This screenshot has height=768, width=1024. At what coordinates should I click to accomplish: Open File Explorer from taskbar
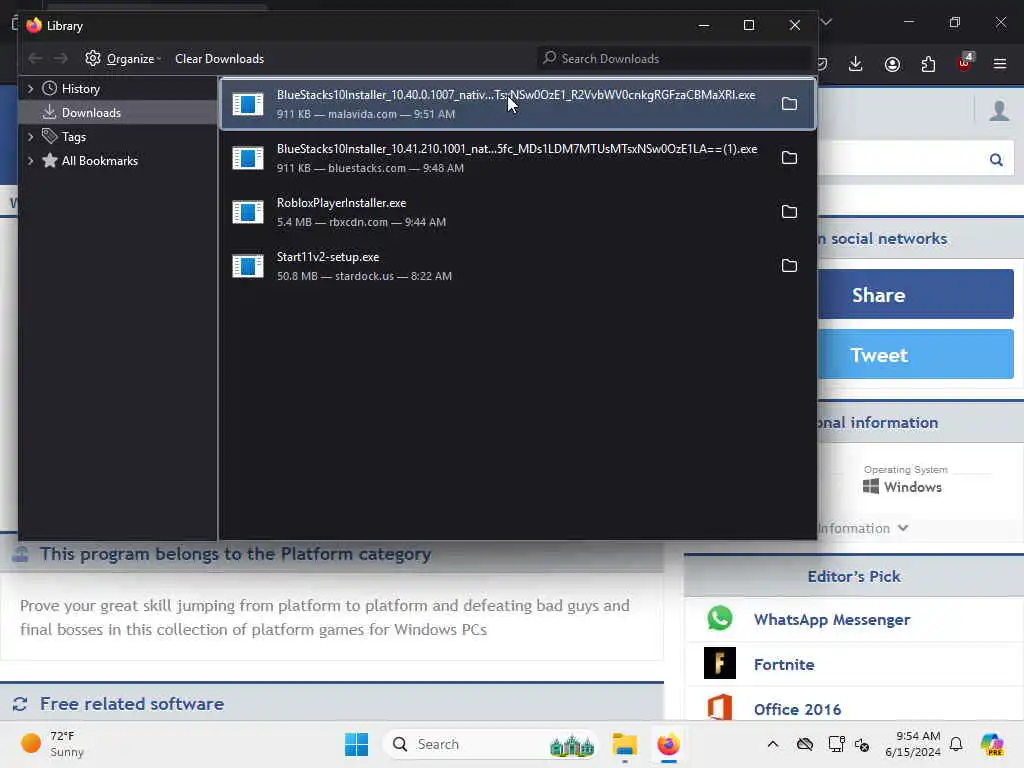coord(624,744)
